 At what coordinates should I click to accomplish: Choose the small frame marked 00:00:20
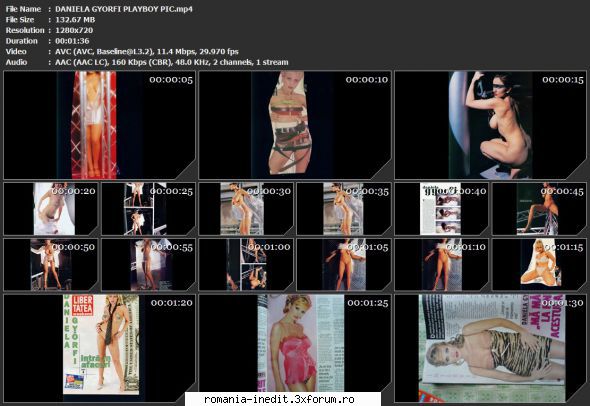51,209
